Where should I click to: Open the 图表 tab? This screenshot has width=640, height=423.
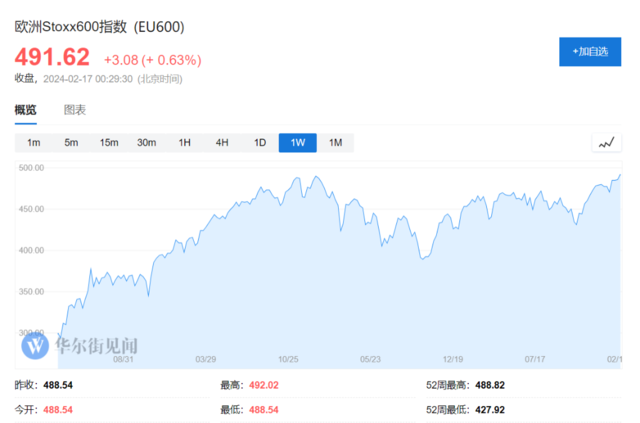[75, 110]
